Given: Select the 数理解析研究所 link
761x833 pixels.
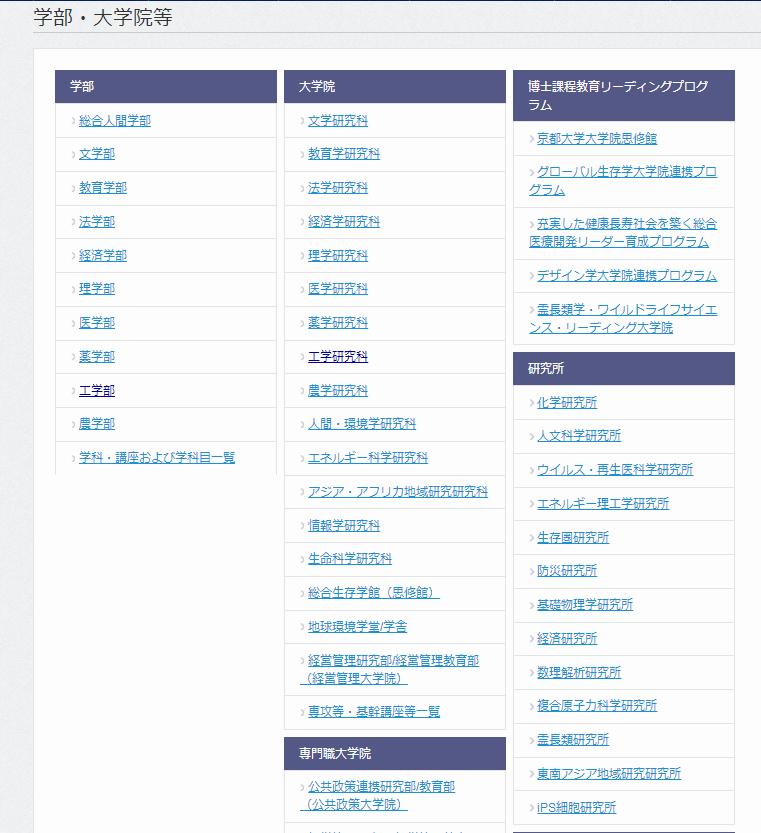Looking at the screenshot, I should tap(578, 672).
